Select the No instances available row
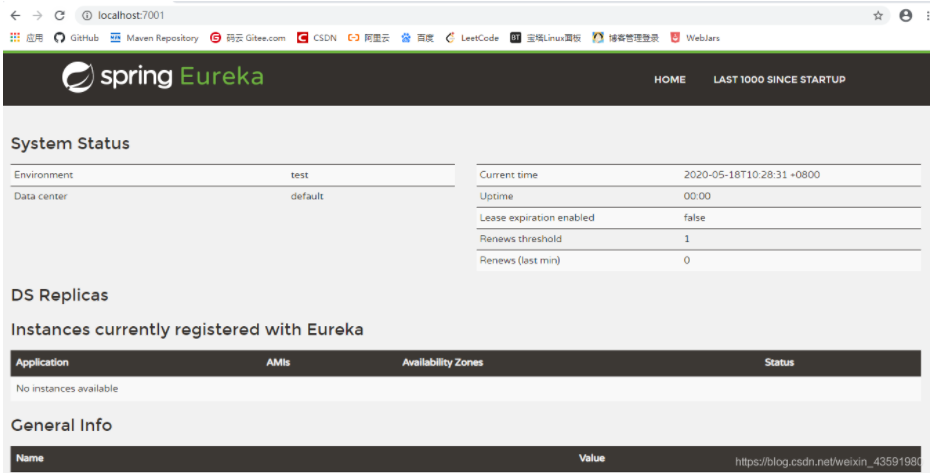 pos(466,388)
